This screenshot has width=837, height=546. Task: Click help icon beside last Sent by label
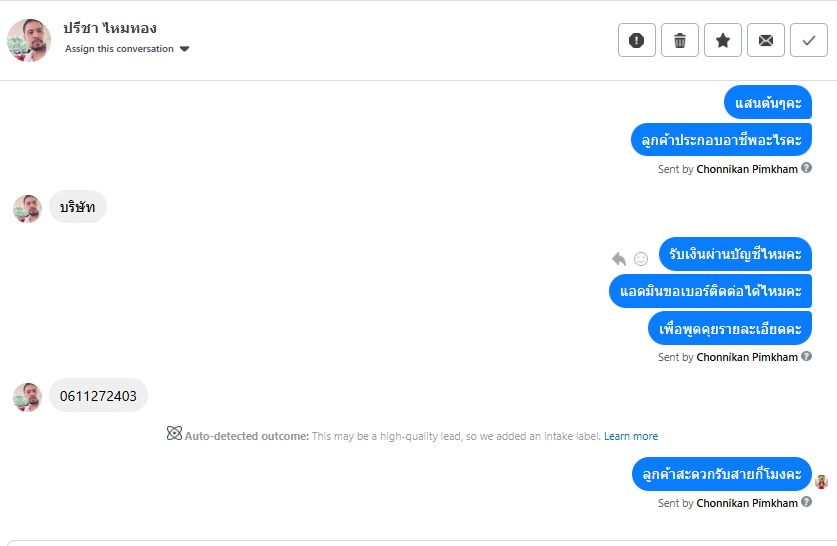click(807, 503)
